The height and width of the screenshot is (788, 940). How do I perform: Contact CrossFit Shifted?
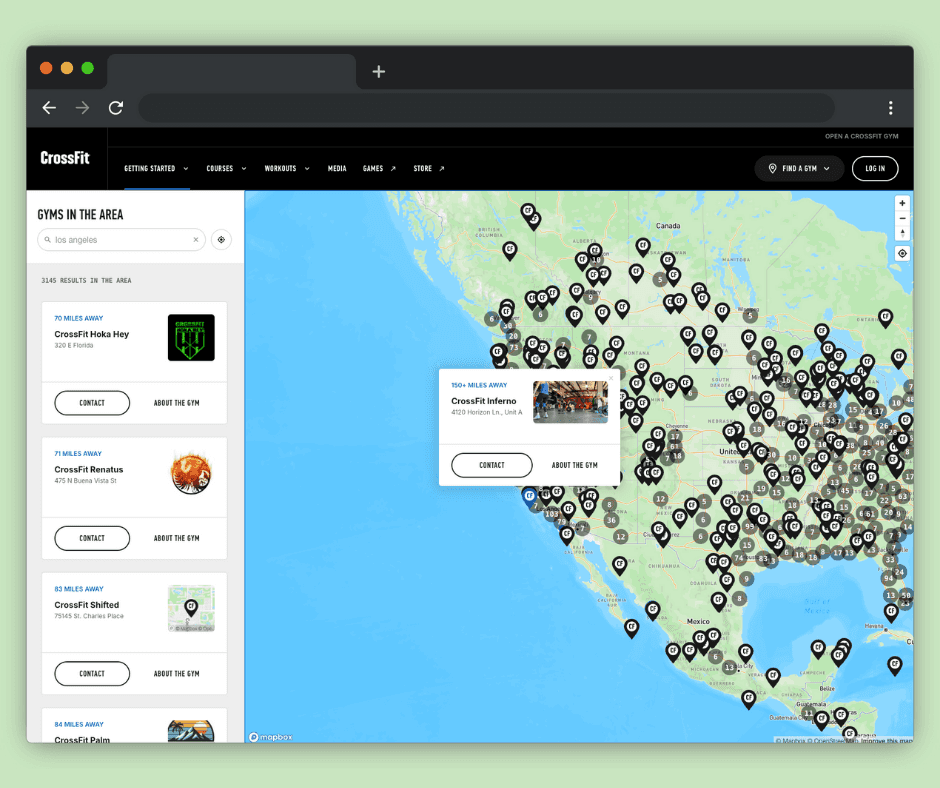click(x=92, y=674)
